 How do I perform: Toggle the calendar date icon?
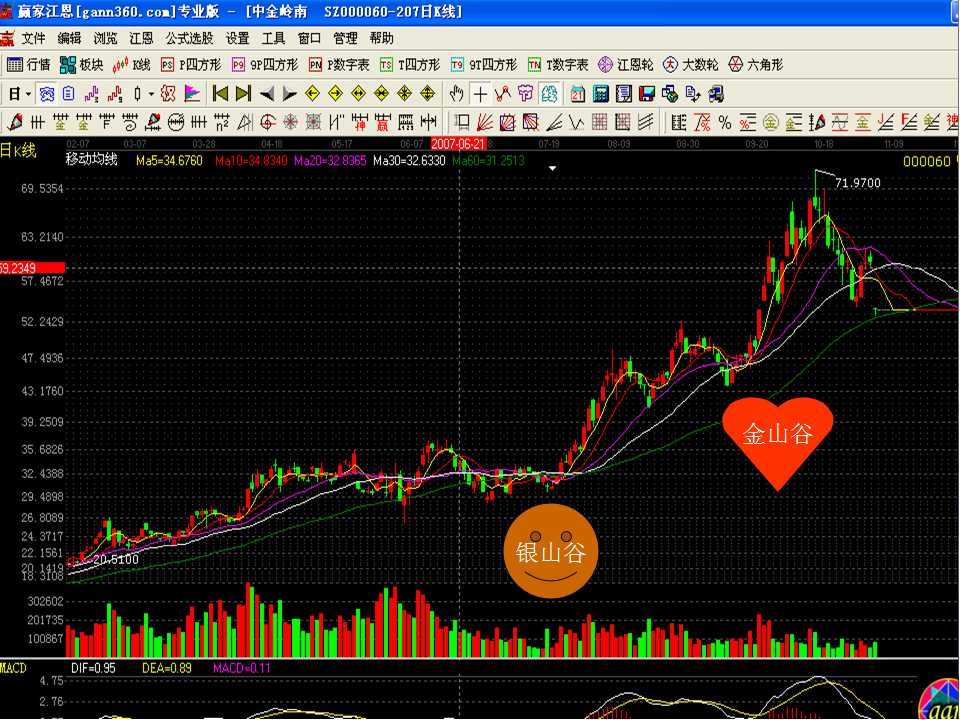pyautogui.click(x=578, y=94)
